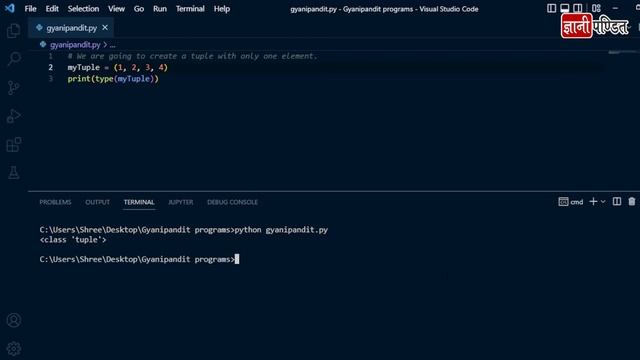Image resolution: width=640 pixels, height=360 pixels.
Task: Click the myTuple assignment code line
Action: click(118, 67)
